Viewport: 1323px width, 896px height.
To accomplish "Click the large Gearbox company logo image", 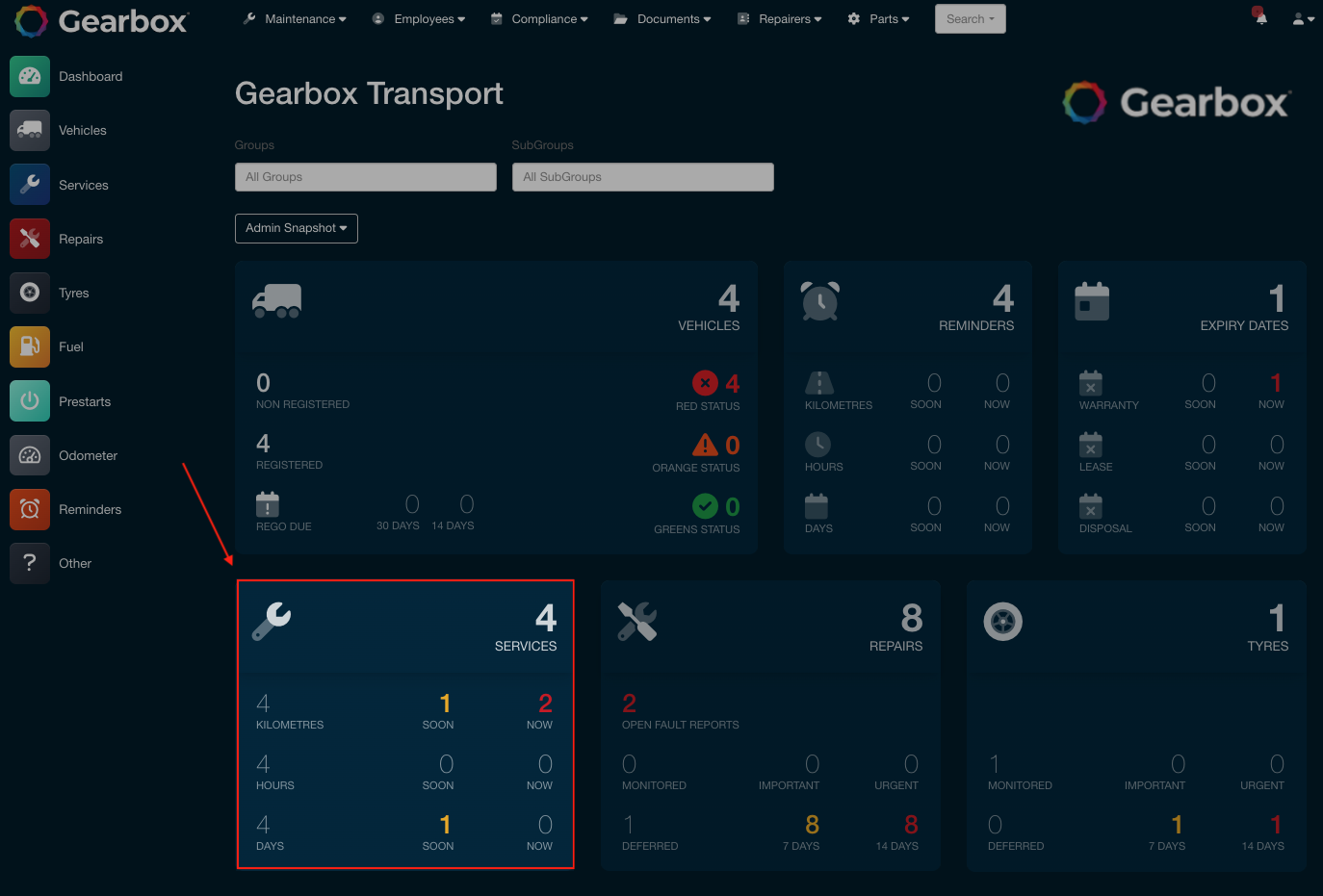I will (x=1177, y=102).
